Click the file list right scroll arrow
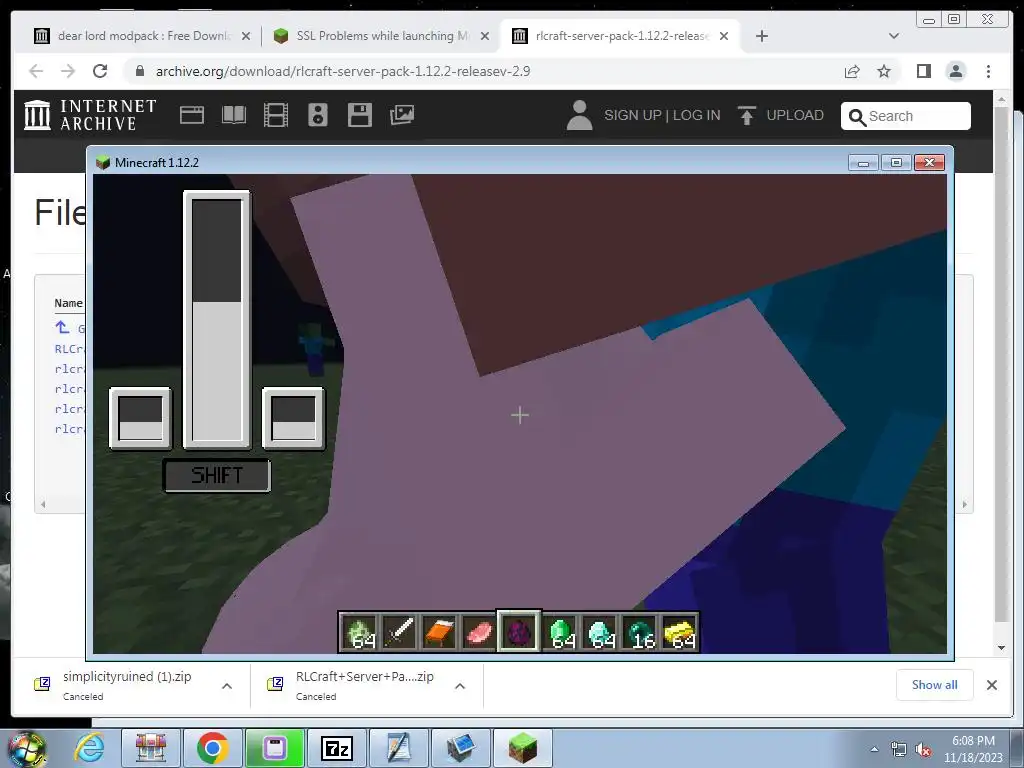The height and width of the screenshot is (768, 1024). click(x=964, y=504)
